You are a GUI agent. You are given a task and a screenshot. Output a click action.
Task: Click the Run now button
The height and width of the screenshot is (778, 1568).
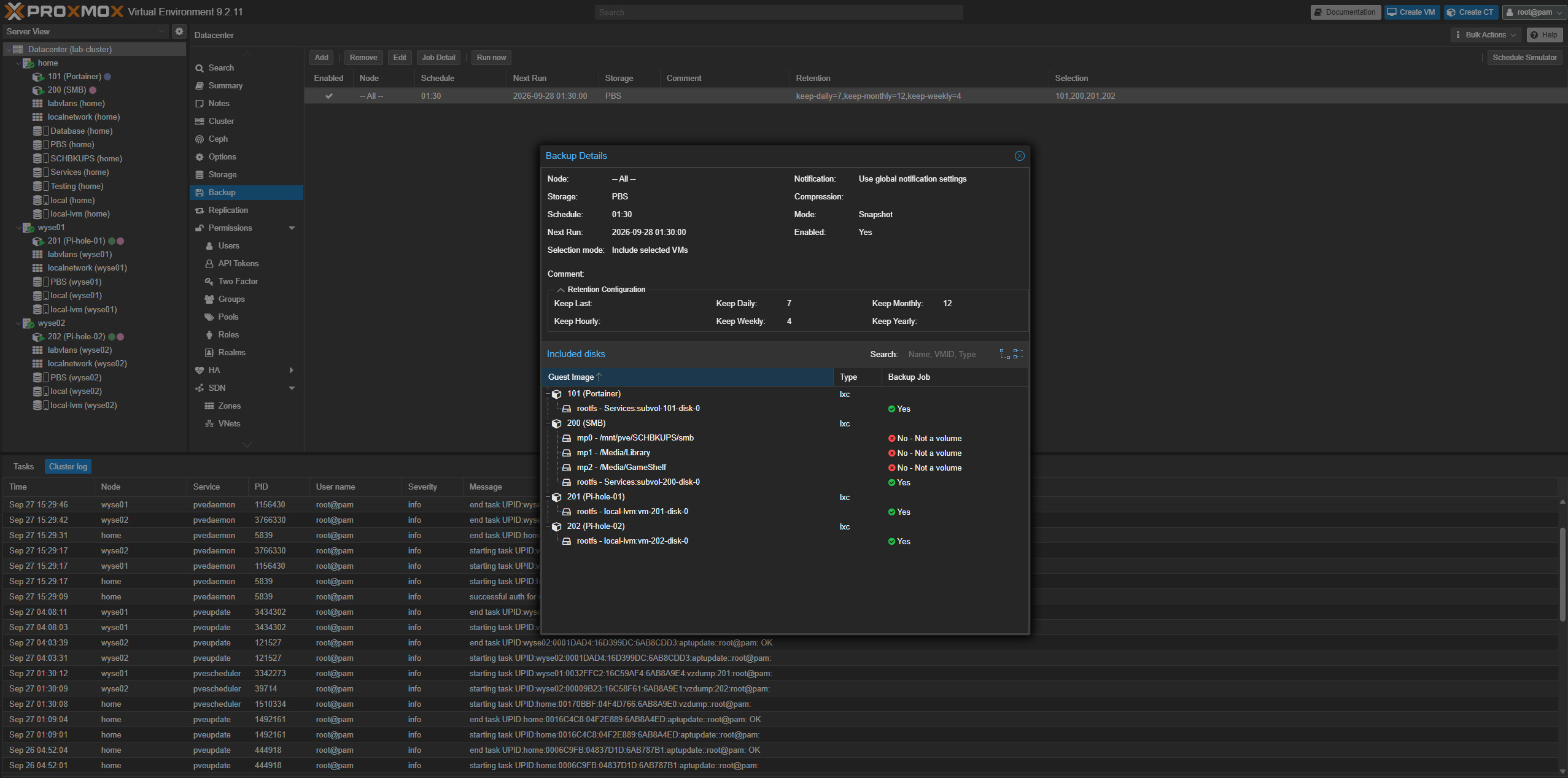(491, 58)
